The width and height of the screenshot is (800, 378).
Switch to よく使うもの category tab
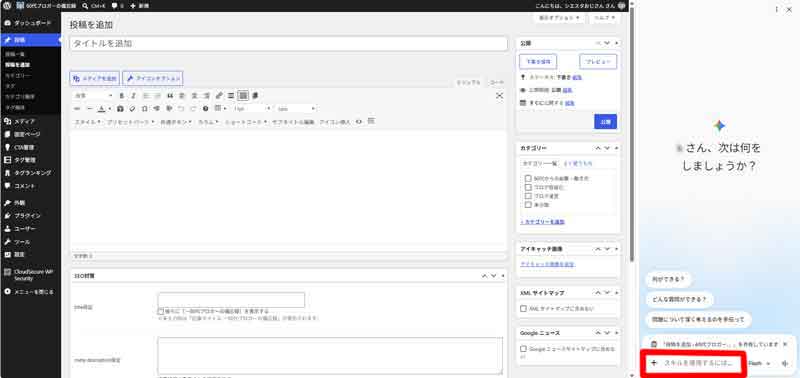point(578,164)
